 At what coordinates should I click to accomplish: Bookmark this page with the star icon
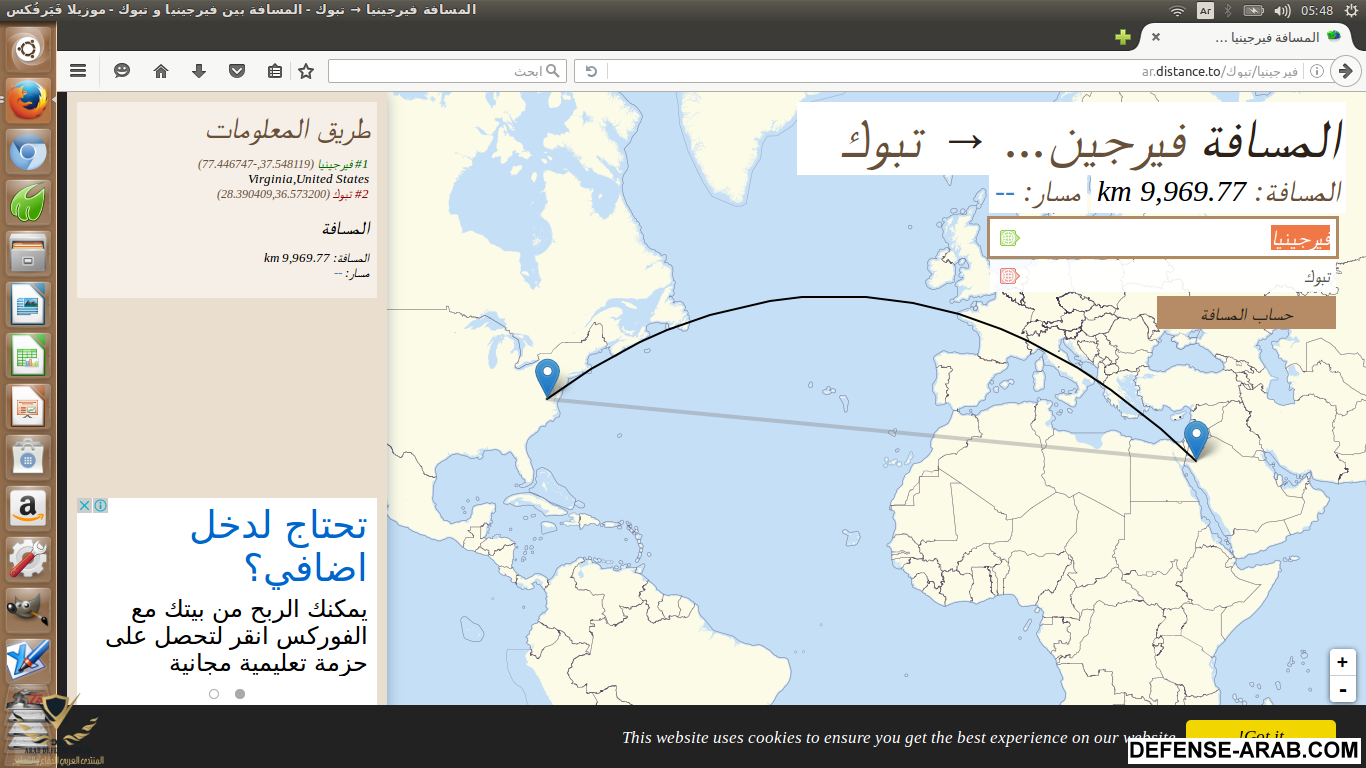(307, 71)
